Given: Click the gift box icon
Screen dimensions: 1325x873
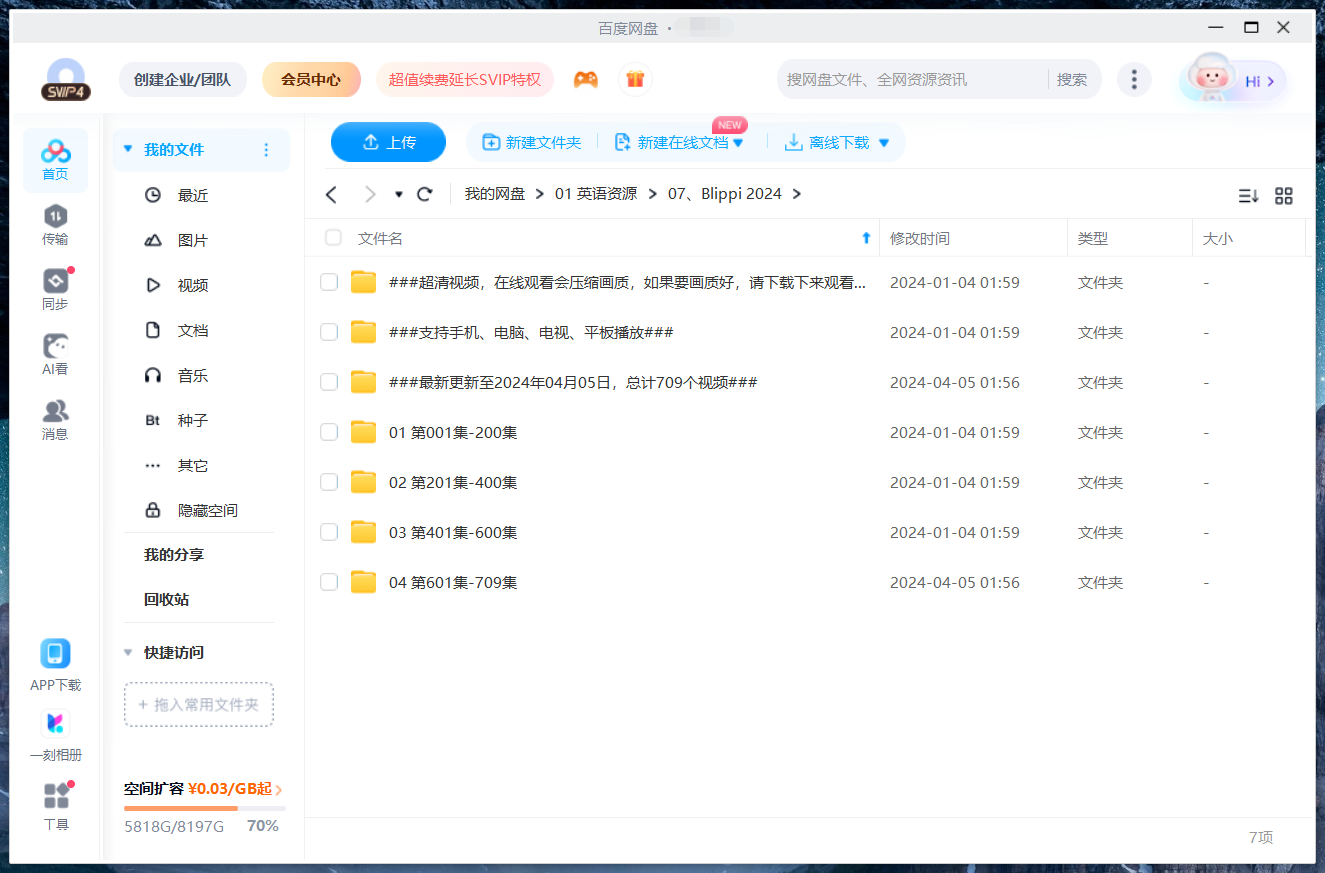Looking at the screenshot, I should click(x=635, y=80).
